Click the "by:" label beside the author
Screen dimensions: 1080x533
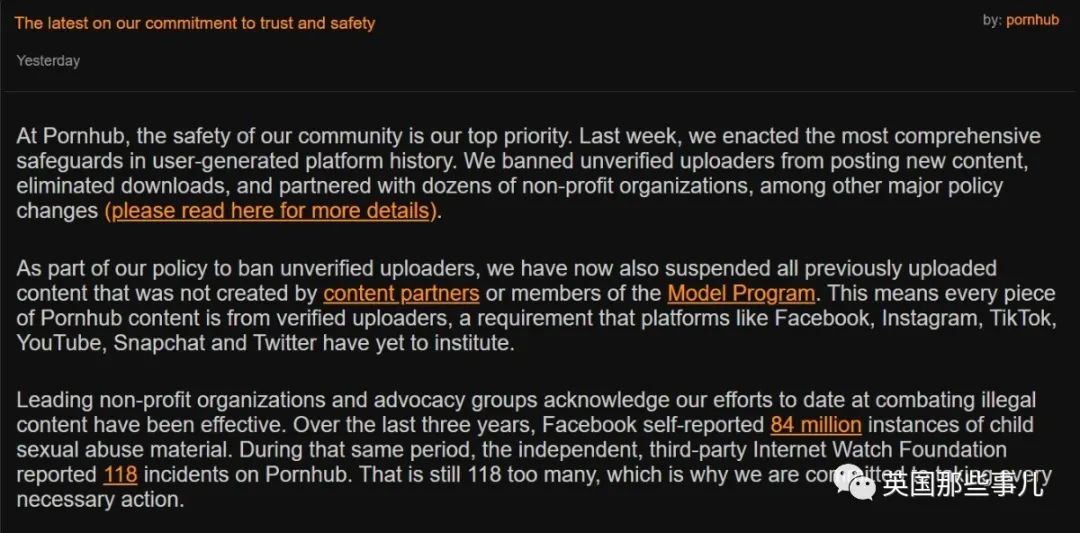pos(992,20)
